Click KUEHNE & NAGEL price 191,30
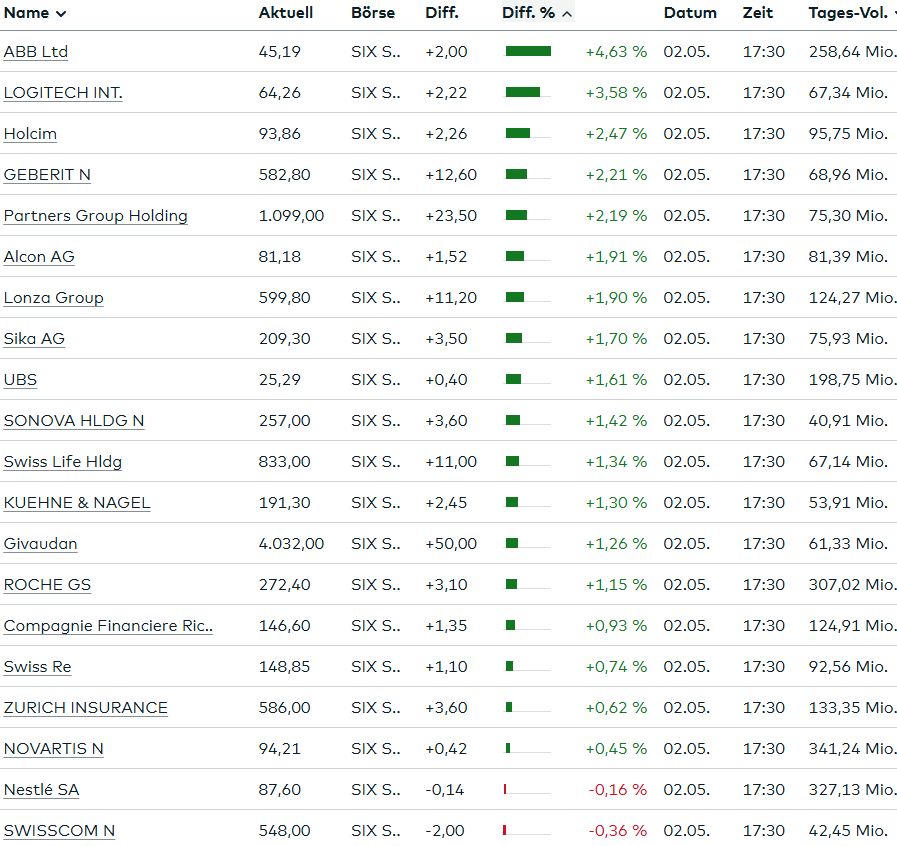 pos(284,503)
